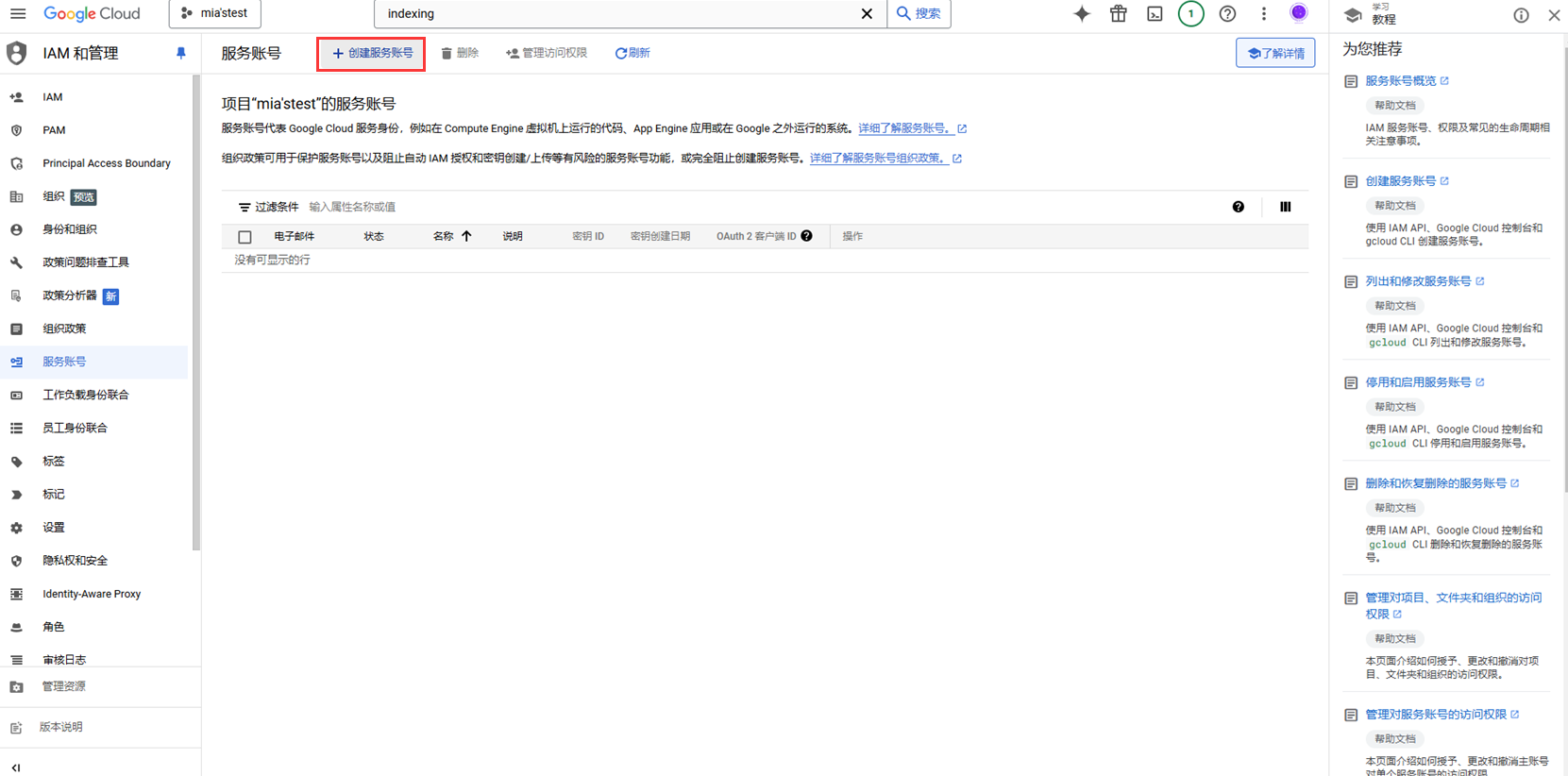Viewport: 1568px width, 776px height.
Task: Select 服务账号 in the sidebar
Action: [x=94, y=362]
